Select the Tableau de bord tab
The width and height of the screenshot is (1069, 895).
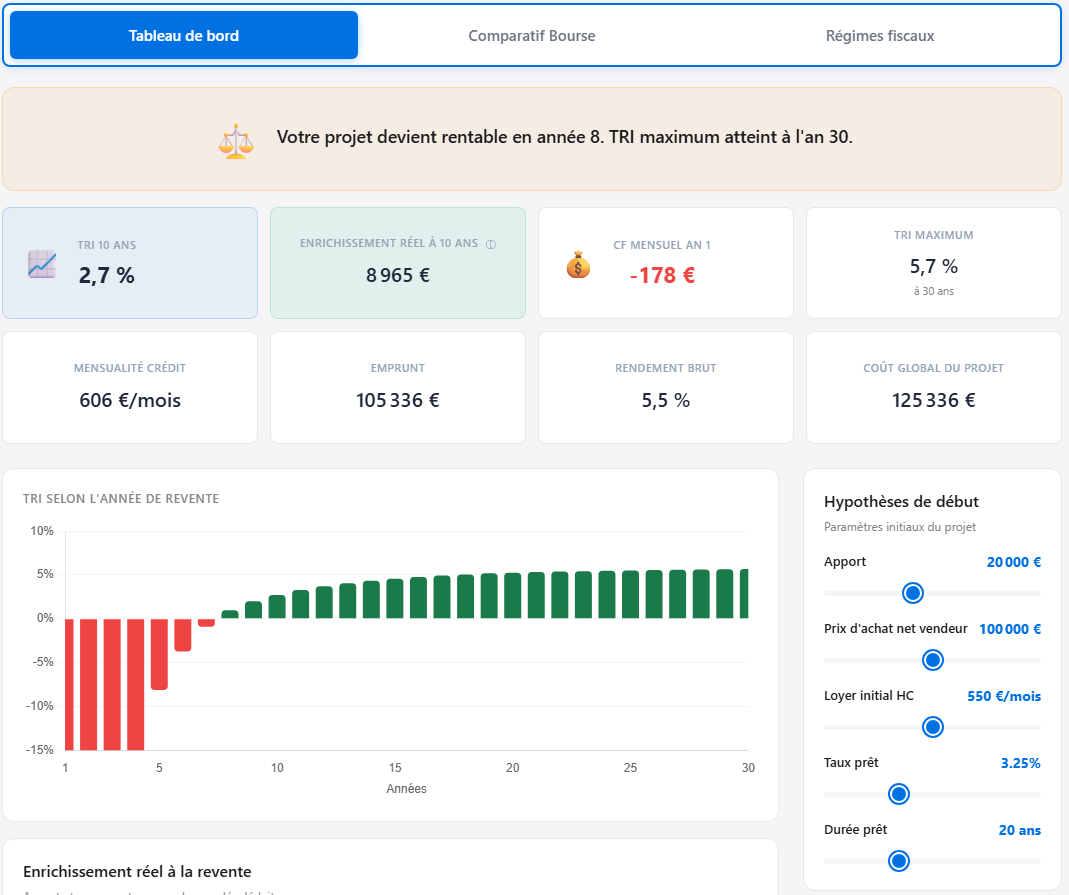pos(183,35)
